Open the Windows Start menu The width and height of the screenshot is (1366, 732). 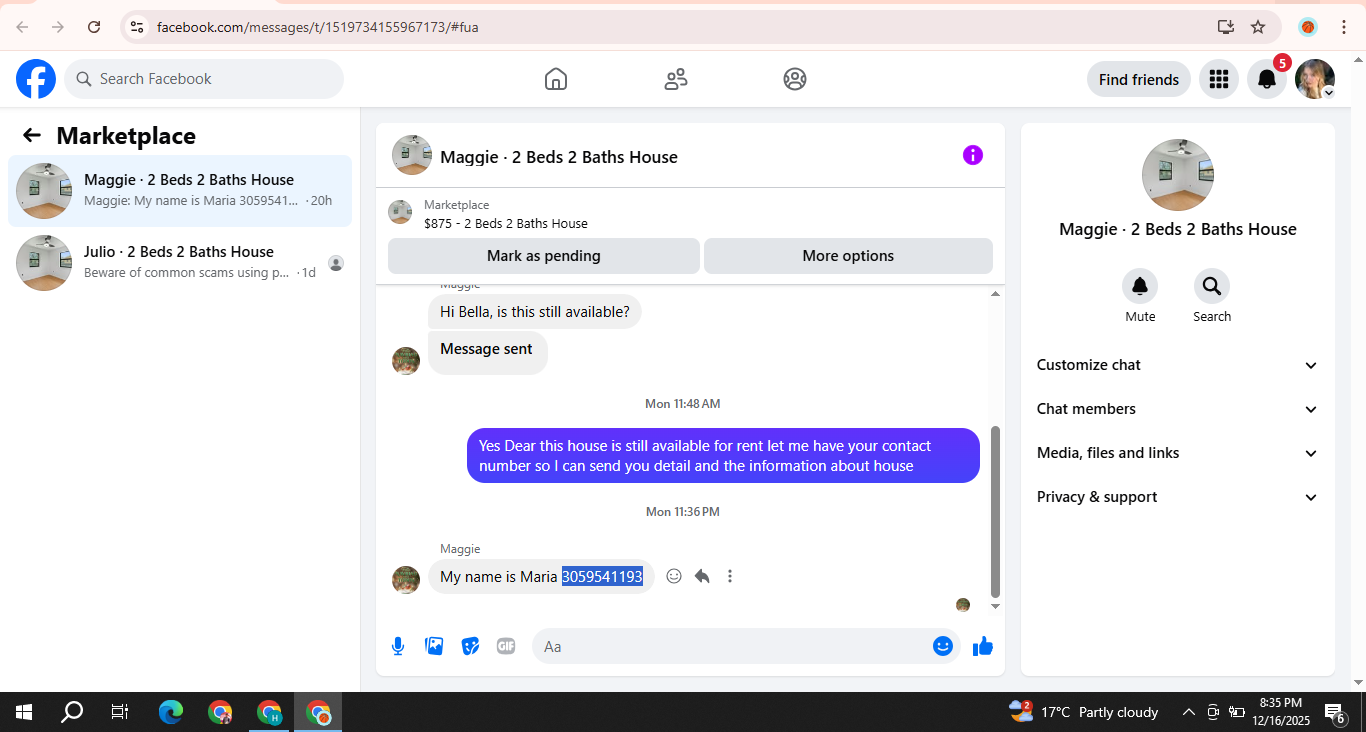[x=24, y=712]
